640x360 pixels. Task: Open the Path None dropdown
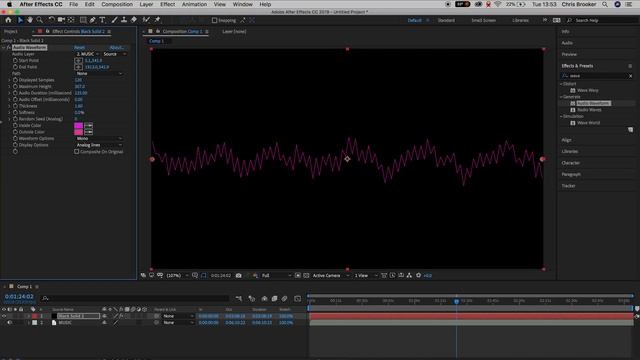point(99,73)
